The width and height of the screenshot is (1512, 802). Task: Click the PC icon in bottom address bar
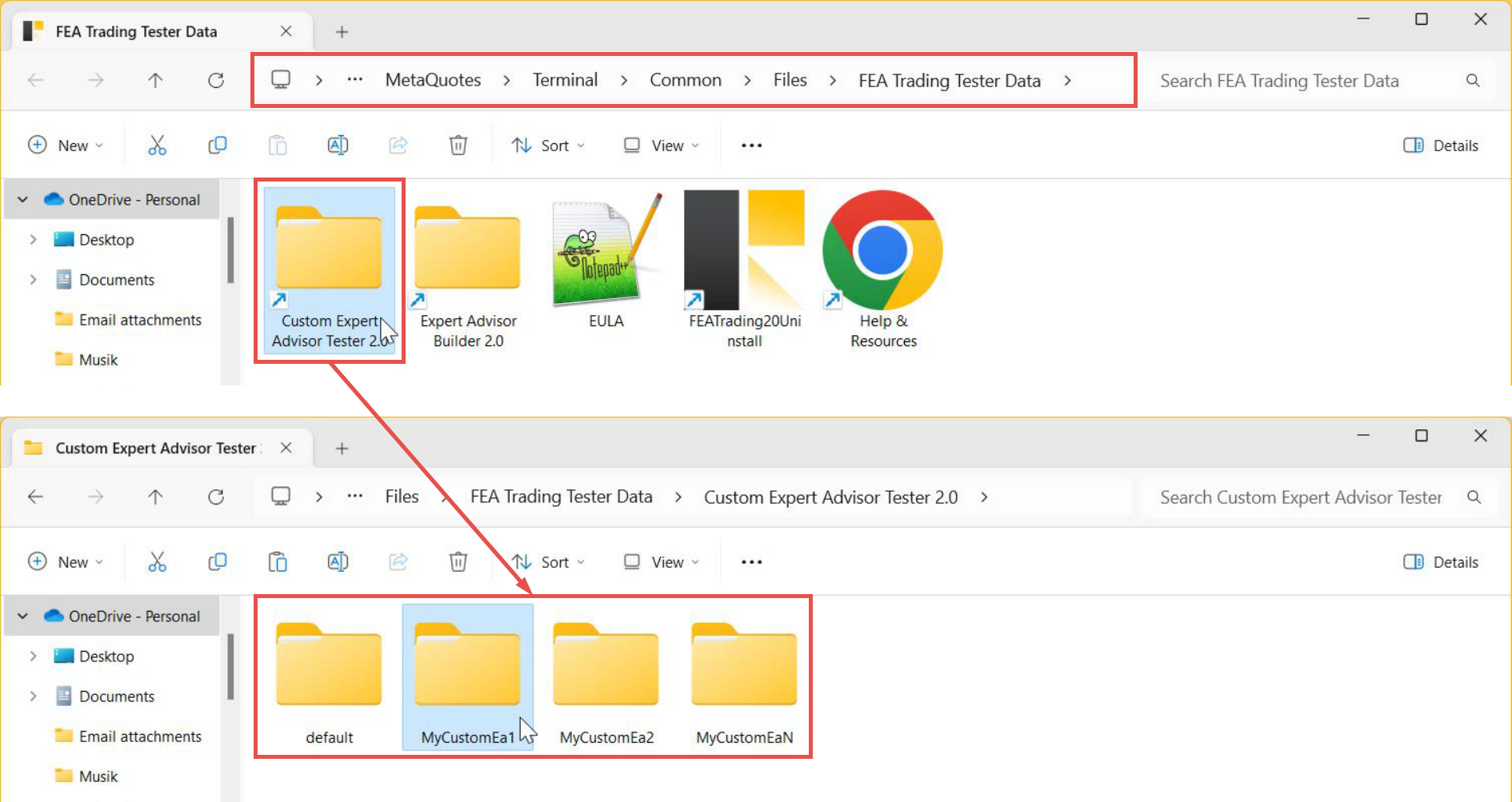pyautogui.click(x=281, y=496)
